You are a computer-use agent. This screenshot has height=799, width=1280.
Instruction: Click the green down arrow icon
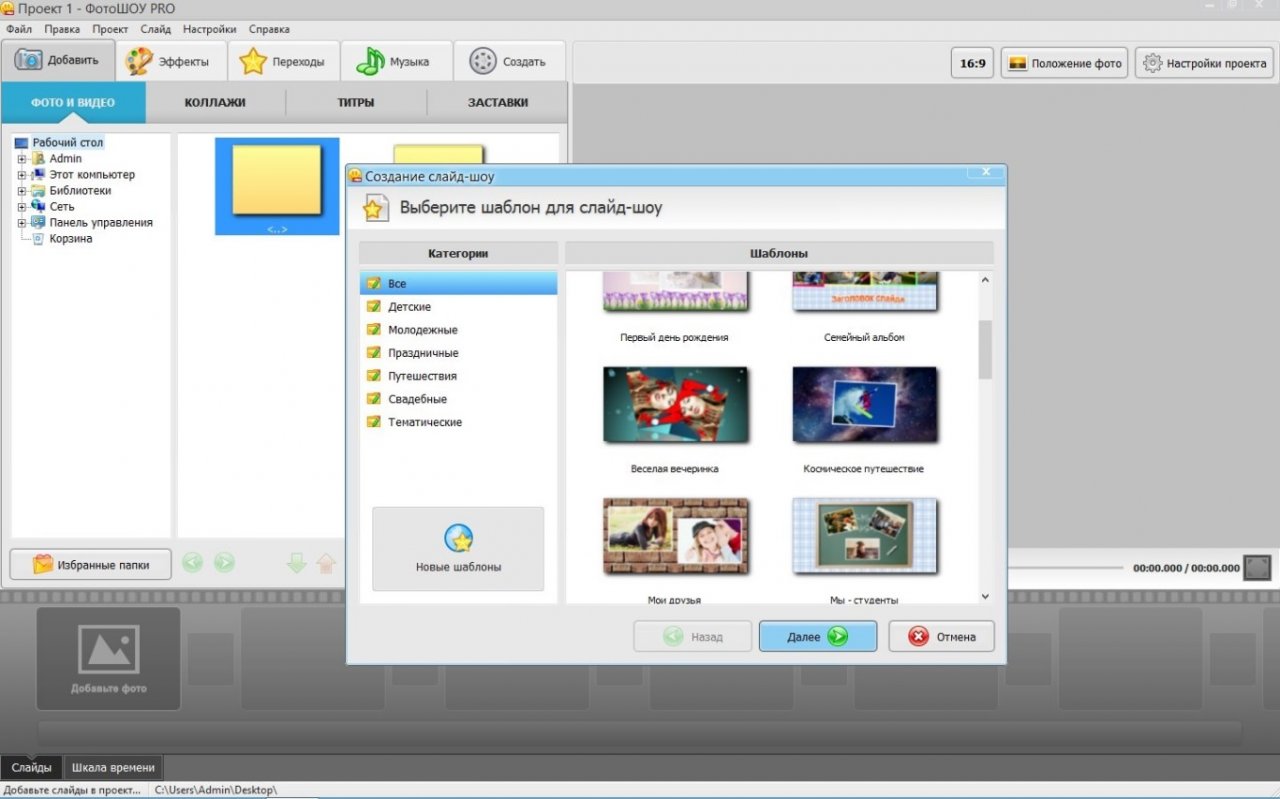click(x=296, y=563)
